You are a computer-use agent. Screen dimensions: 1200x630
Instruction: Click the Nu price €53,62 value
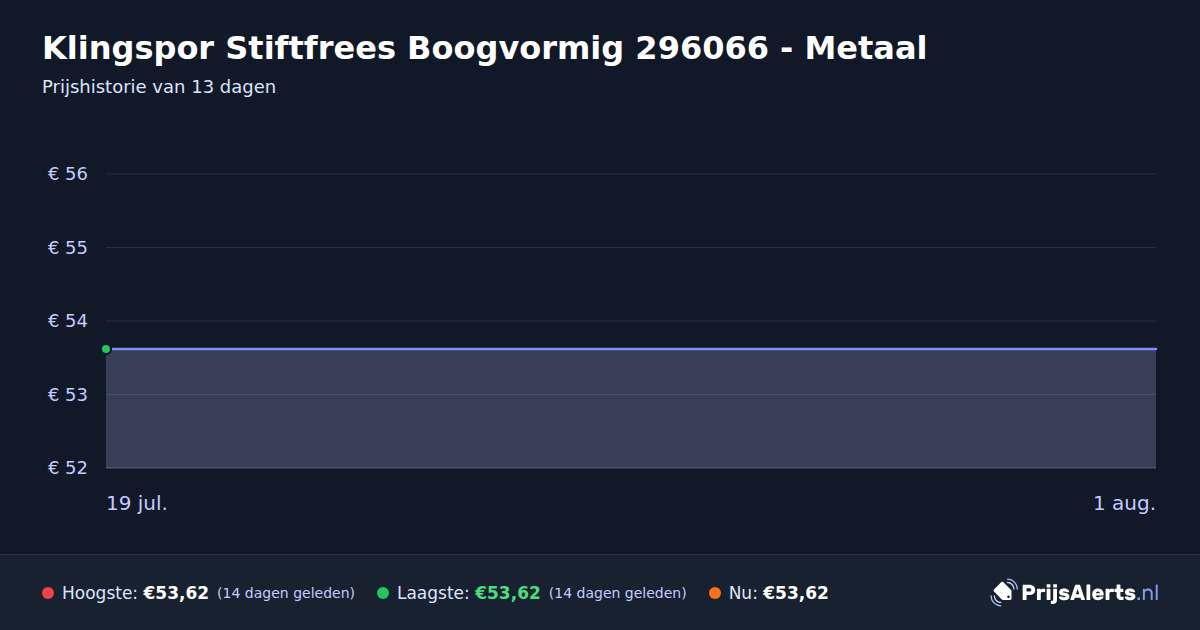pyautogui.click(x=796, y=593)
